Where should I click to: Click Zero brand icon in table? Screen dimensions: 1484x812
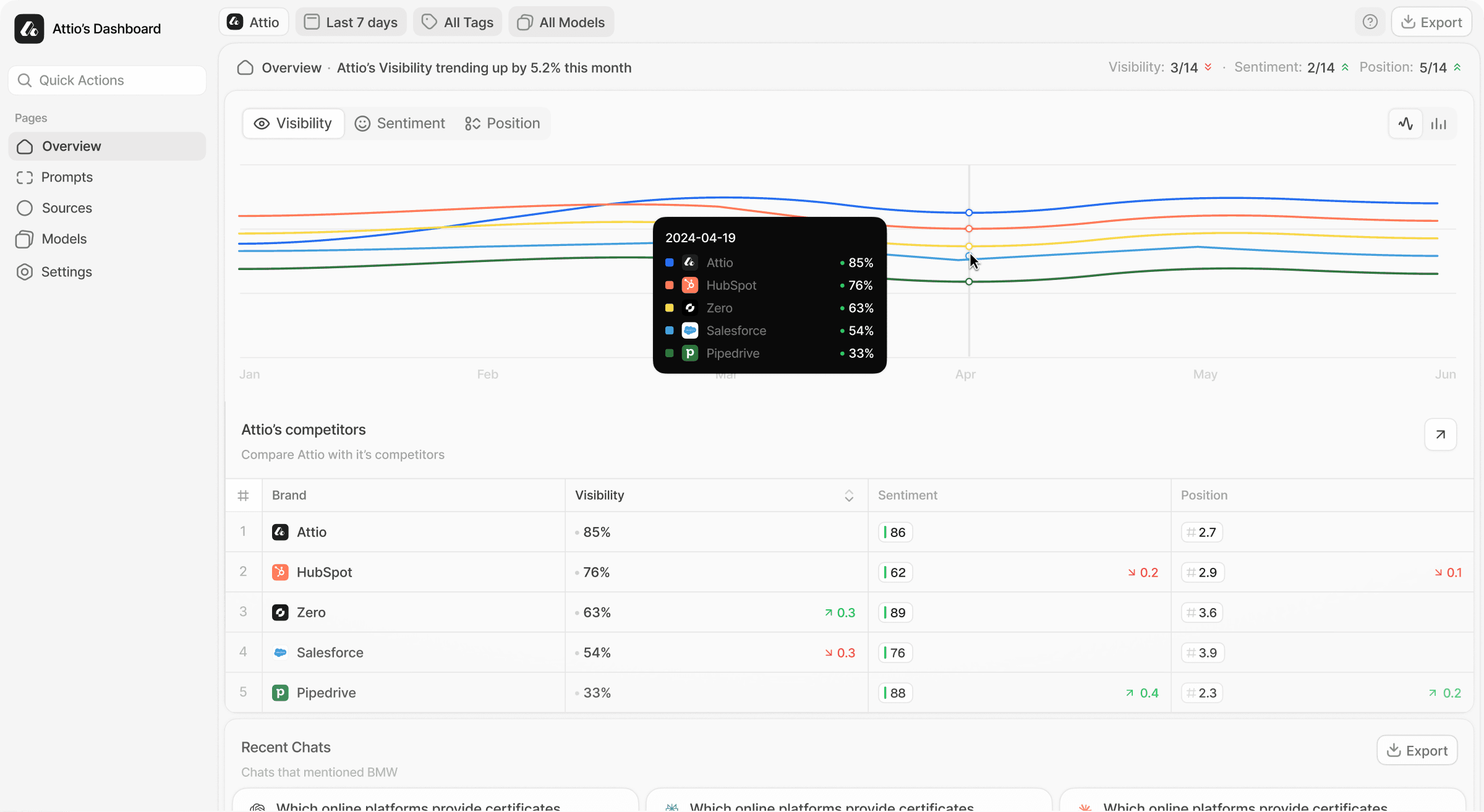(x=280, y=612)
